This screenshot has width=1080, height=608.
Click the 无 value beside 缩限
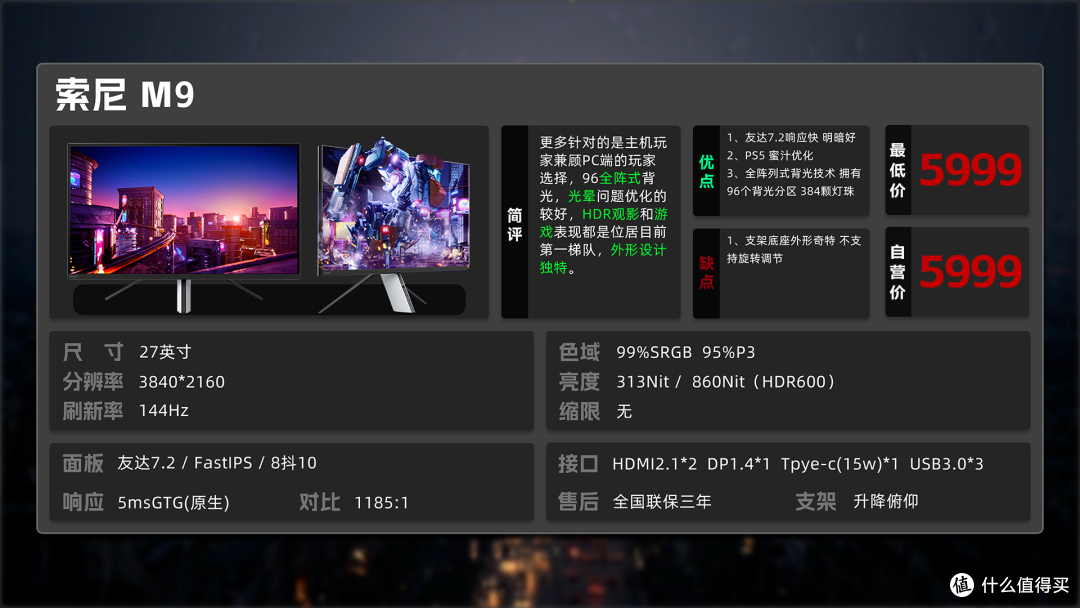[x=624, y=412]
